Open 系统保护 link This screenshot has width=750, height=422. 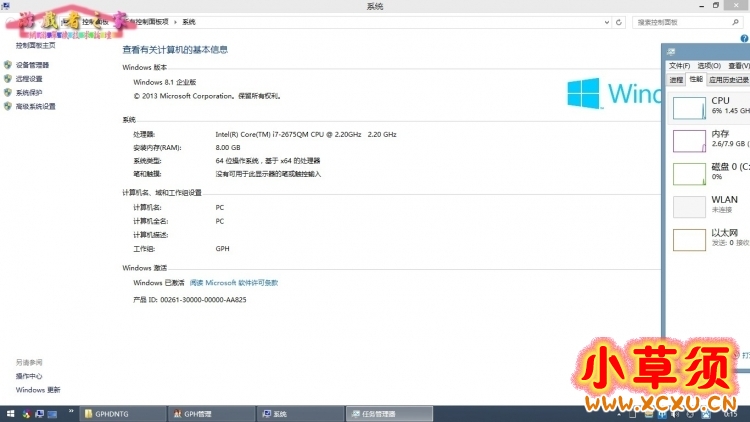pyautogui.click(x=29, y=93)
